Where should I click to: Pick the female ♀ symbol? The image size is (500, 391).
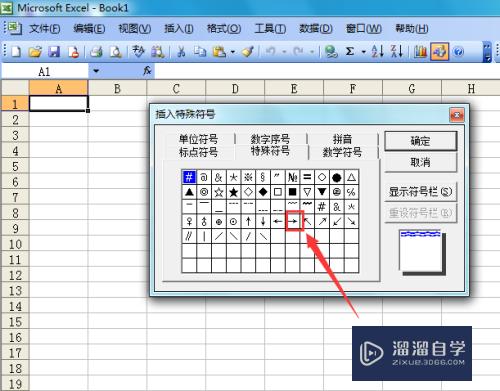click(189, 221)
